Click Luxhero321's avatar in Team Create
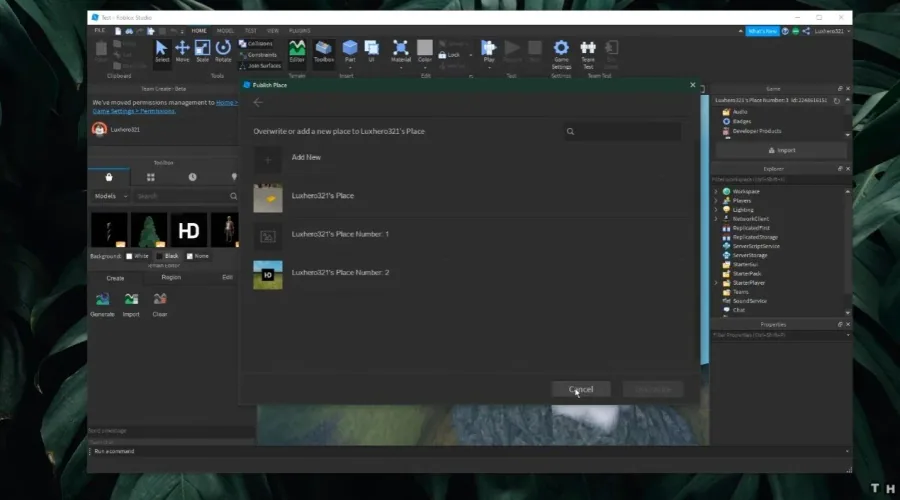 99,130
